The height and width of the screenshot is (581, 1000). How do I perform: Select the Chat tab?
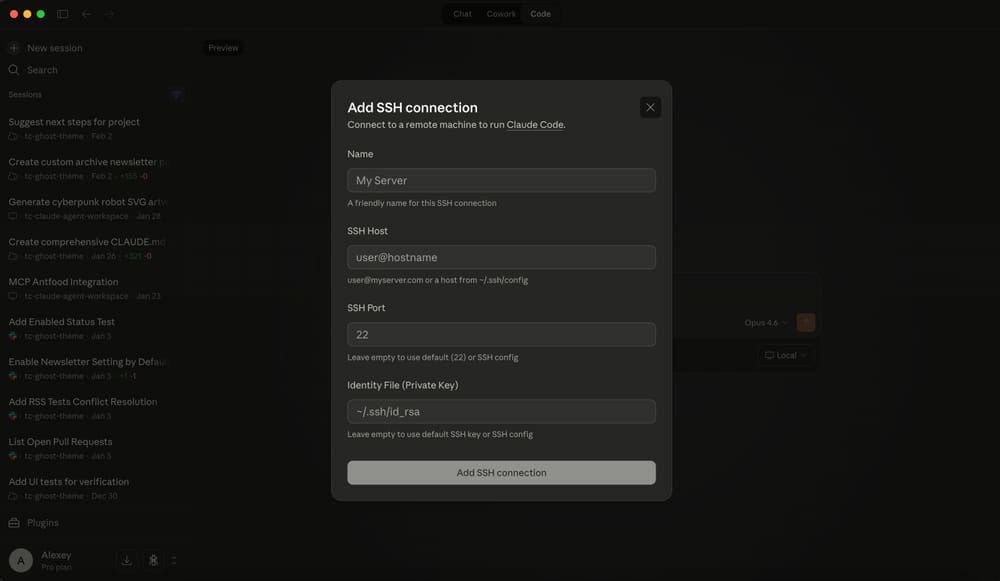(x=461, y=13)
